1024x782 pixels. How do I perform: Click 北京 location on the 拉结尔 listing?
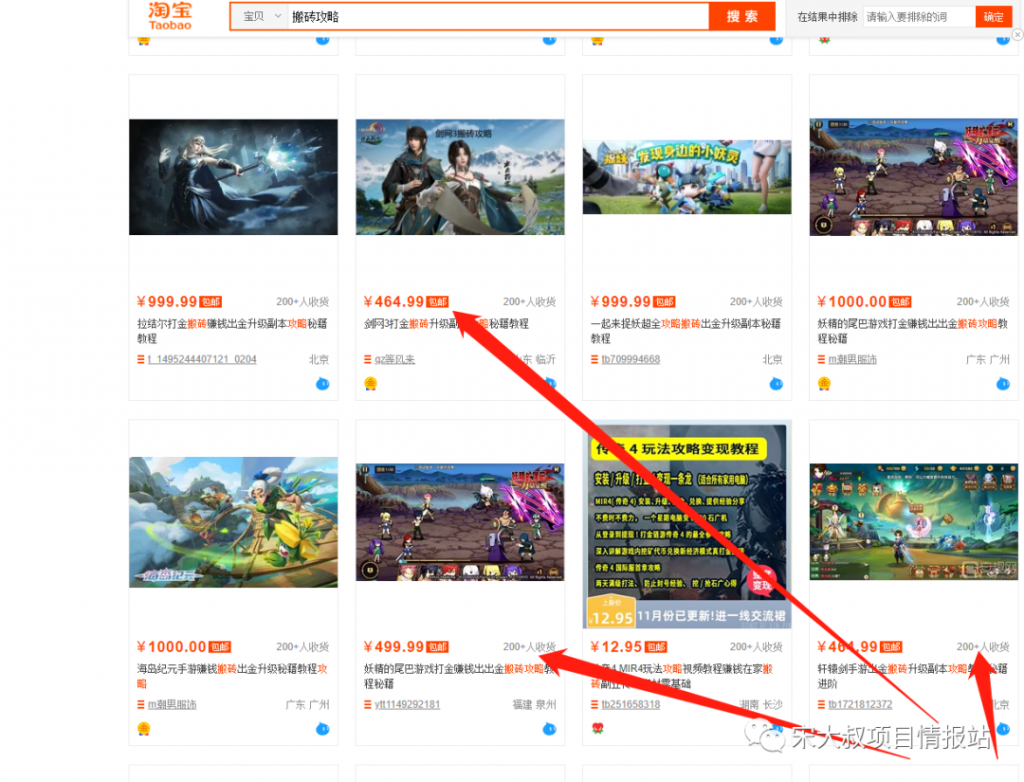coord(319,359)
